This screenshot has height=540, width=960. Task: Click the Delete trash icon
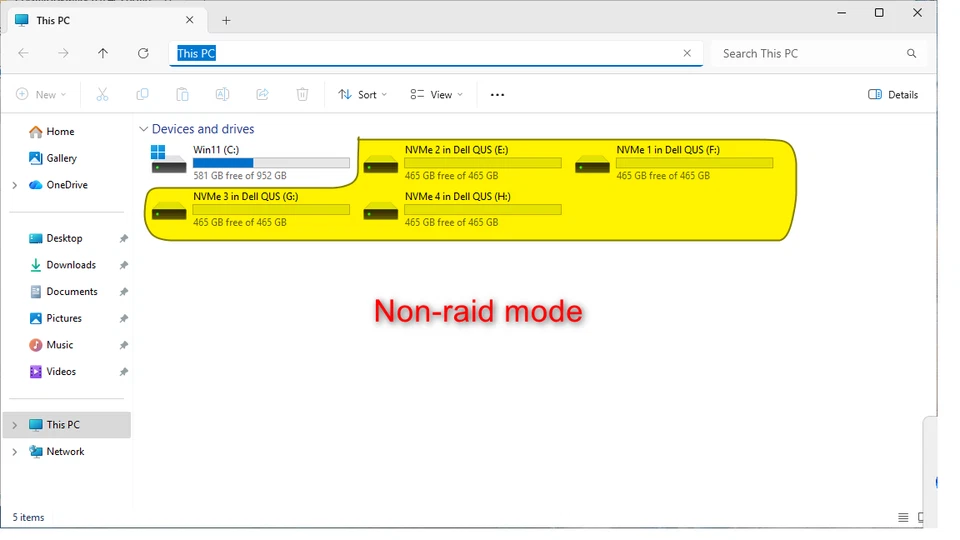302,94
